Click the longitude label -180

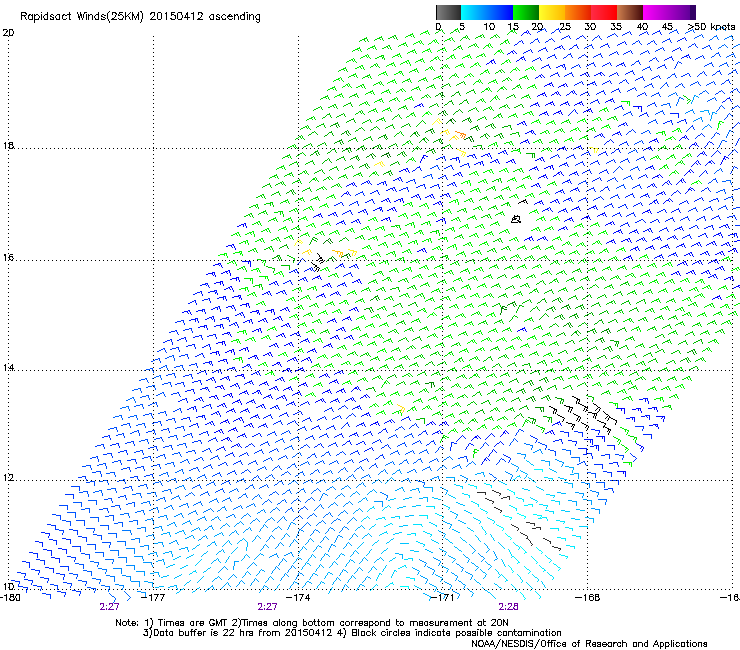coord(10,598)
